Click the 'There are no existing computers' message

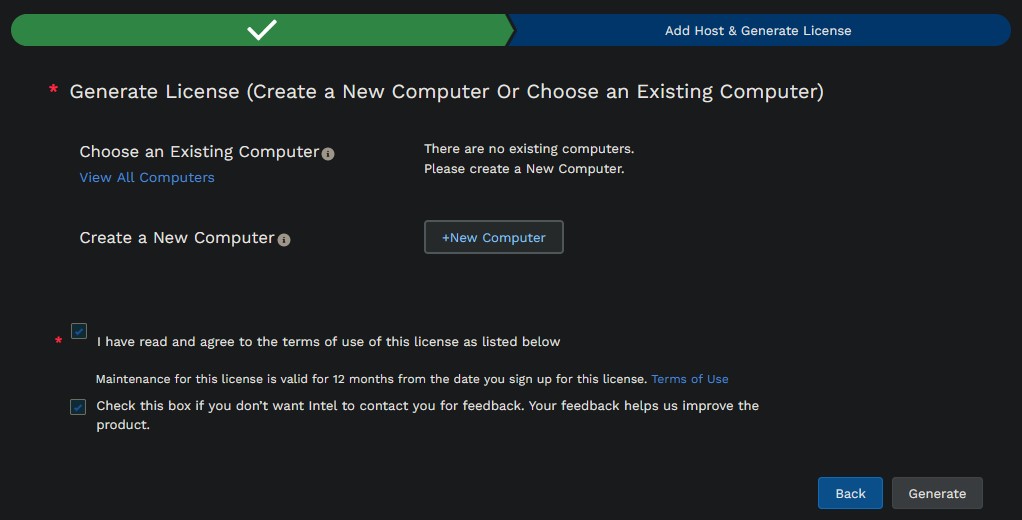pyautogui.click(x=529, y=149)
